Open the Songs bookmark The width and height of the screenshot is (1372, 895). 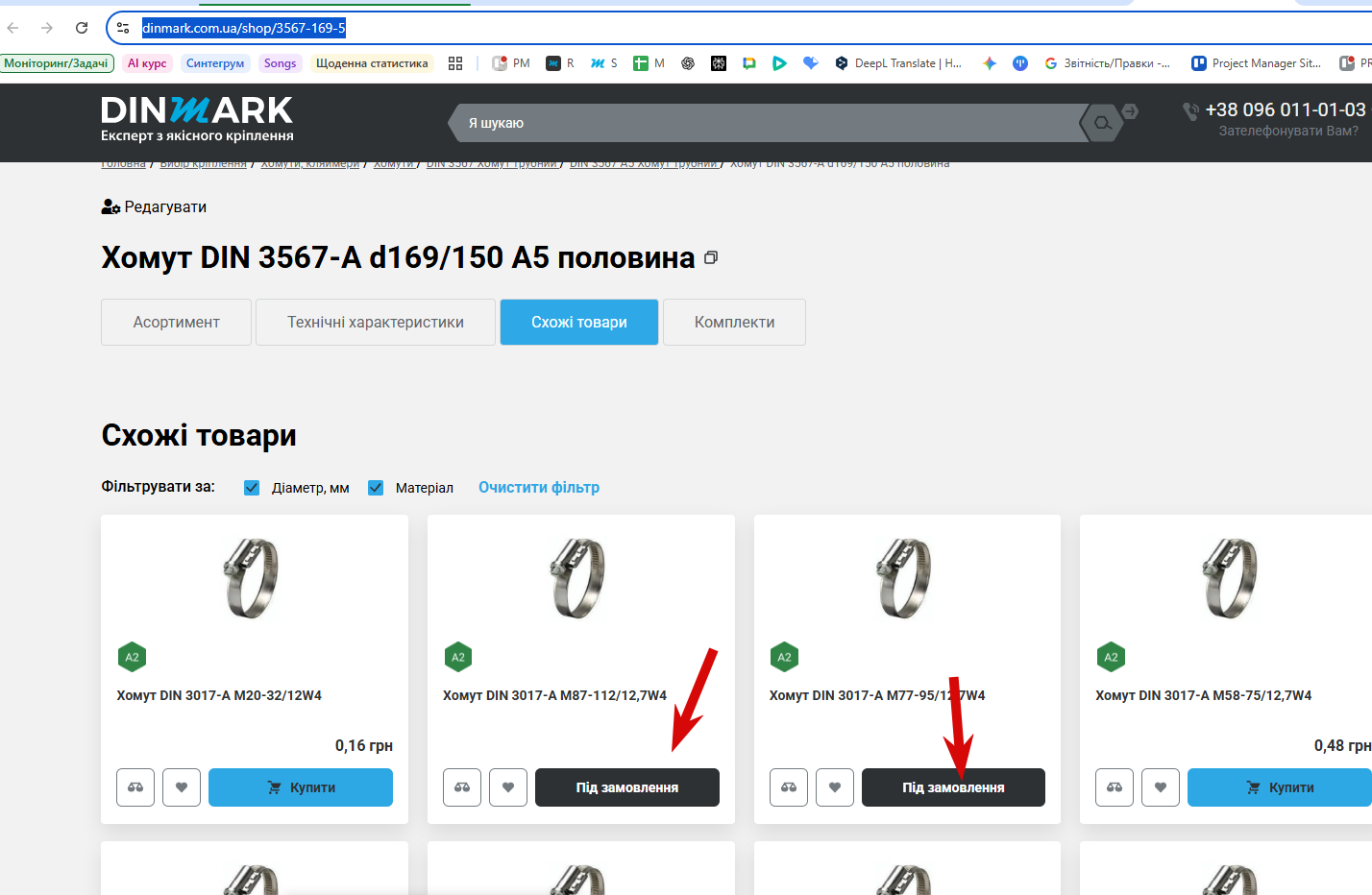281,63
